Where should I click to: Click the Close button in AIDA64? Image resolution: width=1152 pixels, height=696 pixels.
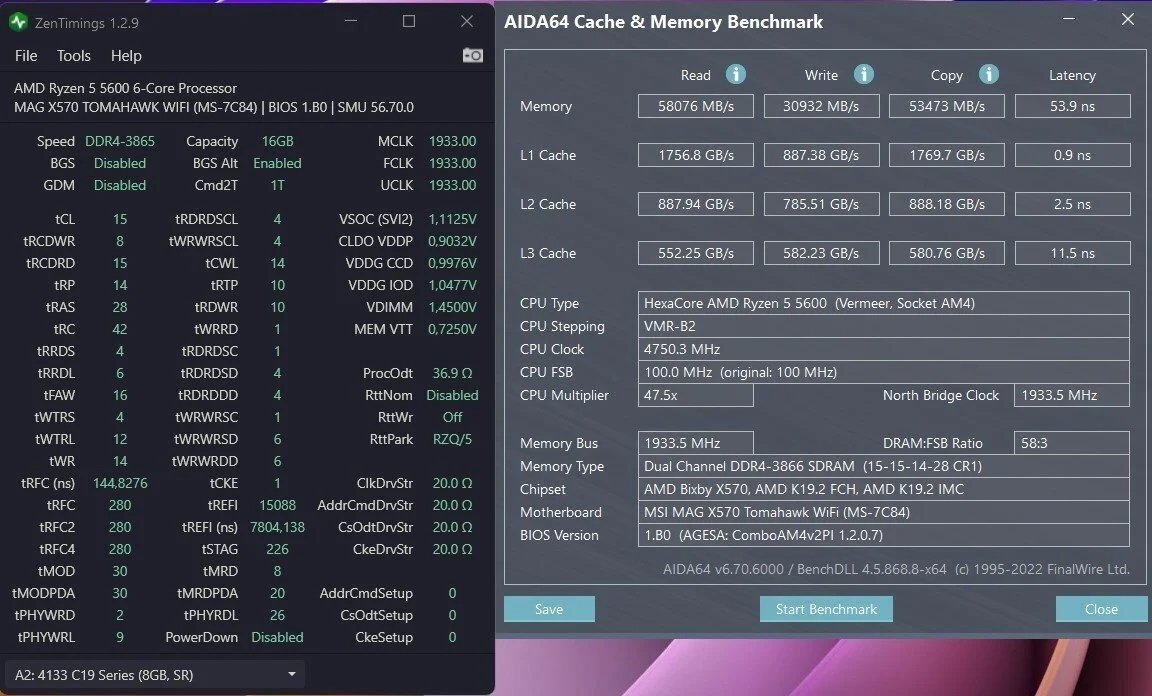(1101, 609)
